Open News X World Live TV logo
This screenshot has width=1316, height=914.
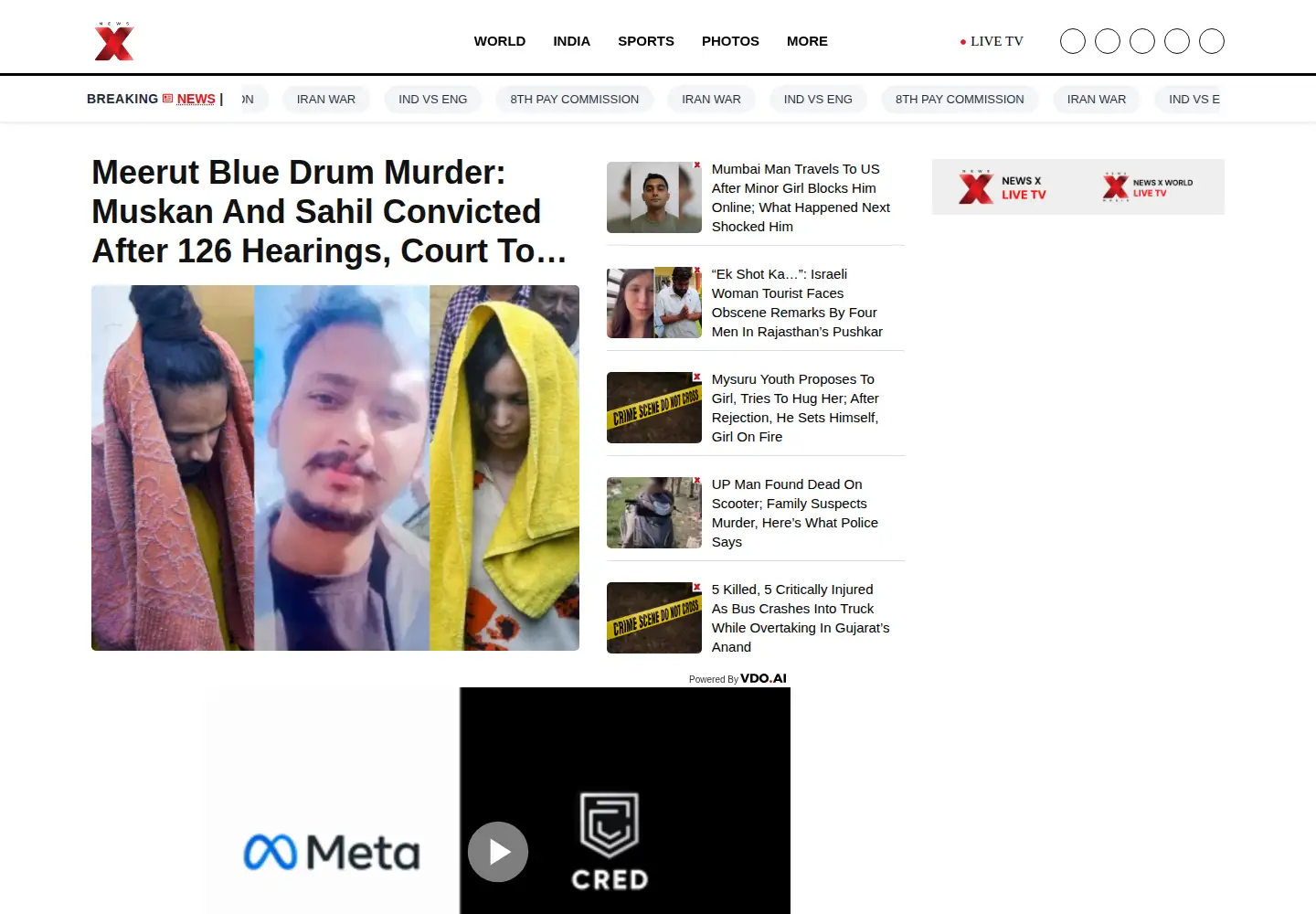(1148, 187)
